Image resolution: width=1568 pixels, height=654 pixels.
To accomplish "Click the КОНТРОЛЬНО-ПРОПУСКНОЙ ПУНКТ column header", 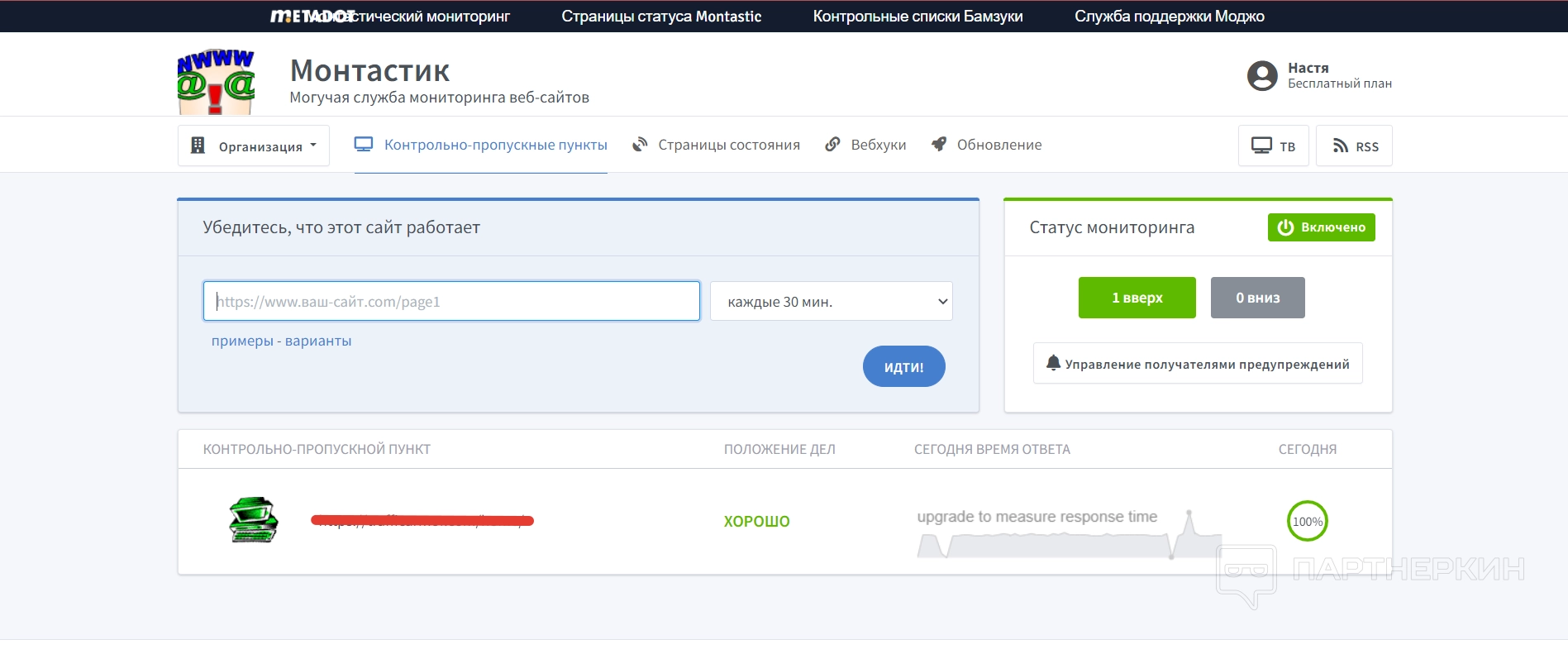I will [317, 449].
